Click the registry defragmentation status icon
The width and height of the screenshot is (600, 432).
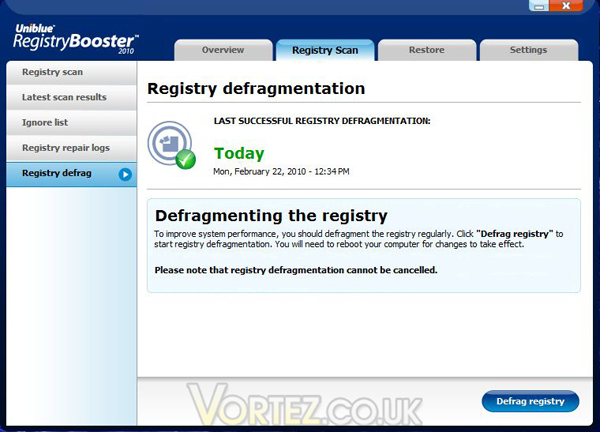point(171,145)
